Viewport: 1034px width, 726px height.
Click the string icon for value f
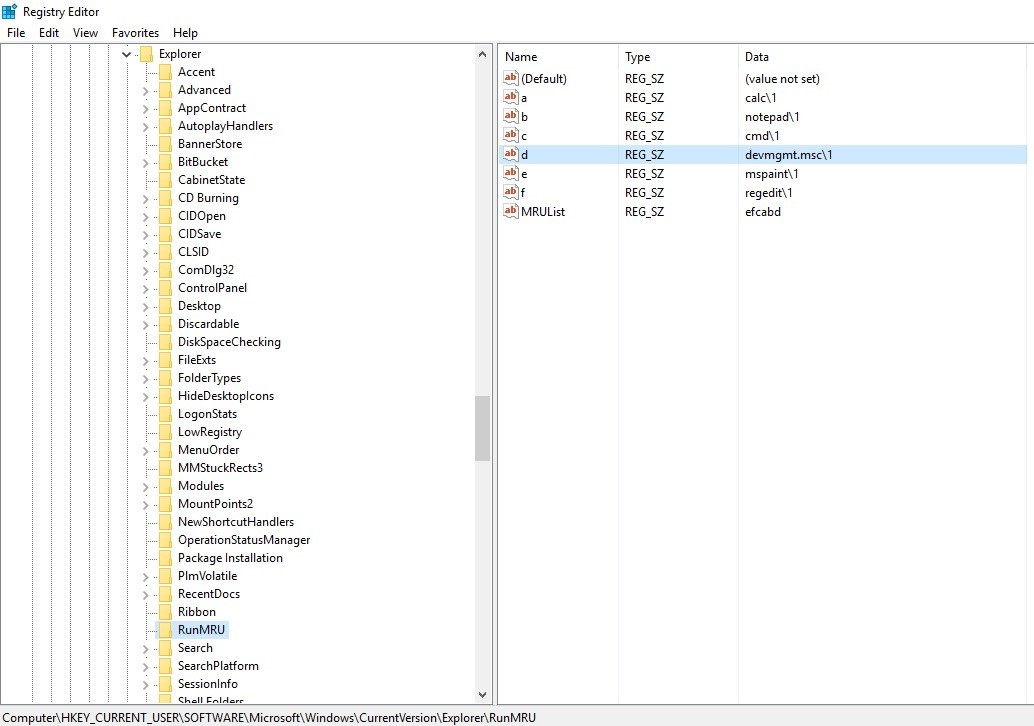511,192
